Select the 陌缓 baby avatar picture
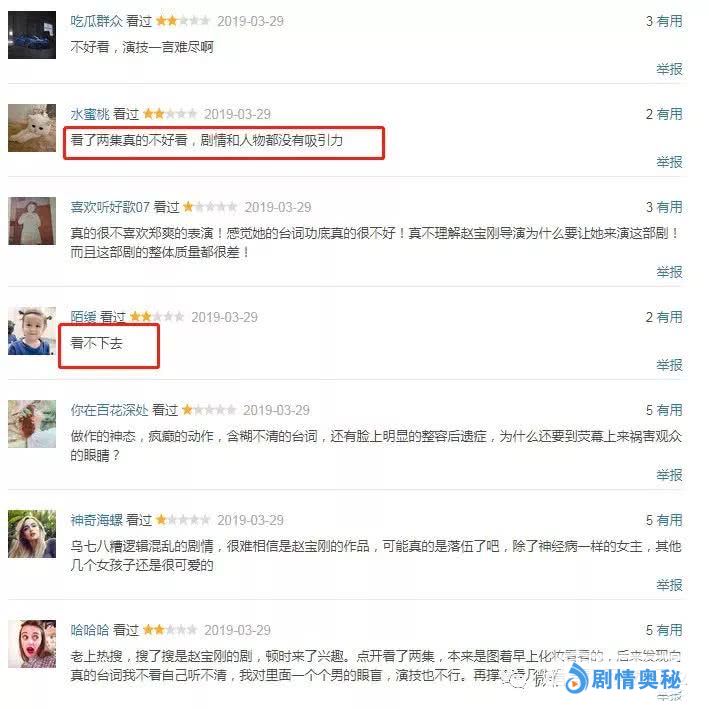The image size is (709, 709). click(x=32, y=331)
